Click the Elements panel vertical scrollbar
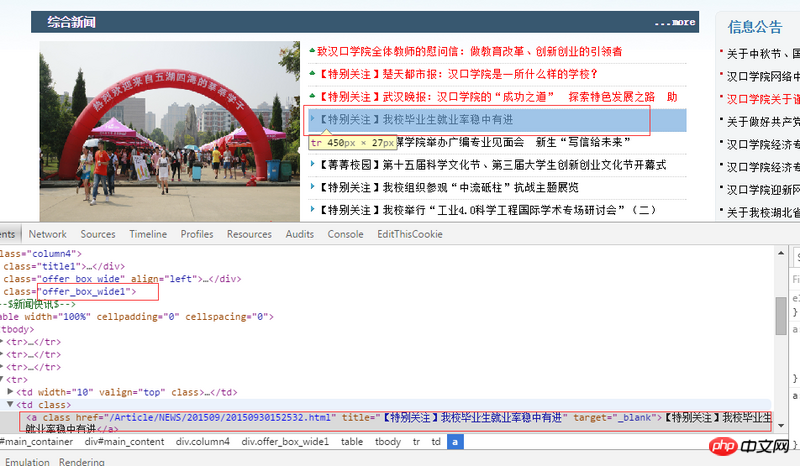 [x=780, y=315]
